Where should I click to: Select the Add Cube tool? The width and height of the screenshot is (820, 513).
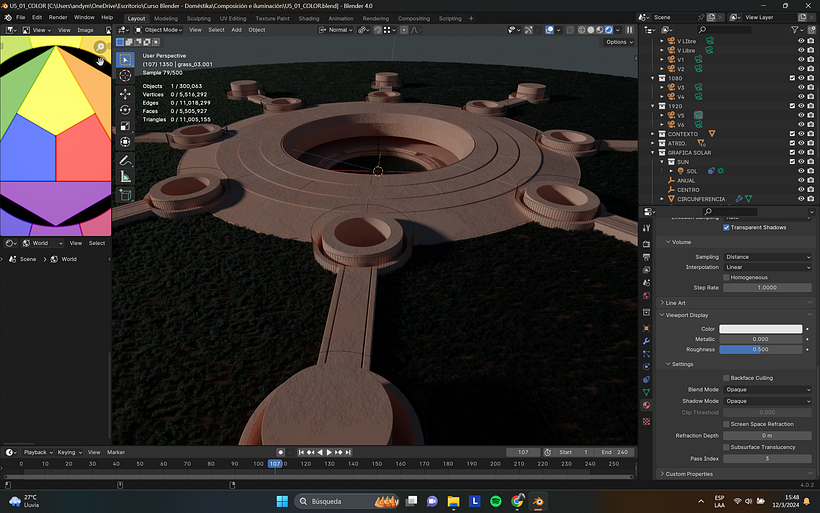[x=125, y=195]
